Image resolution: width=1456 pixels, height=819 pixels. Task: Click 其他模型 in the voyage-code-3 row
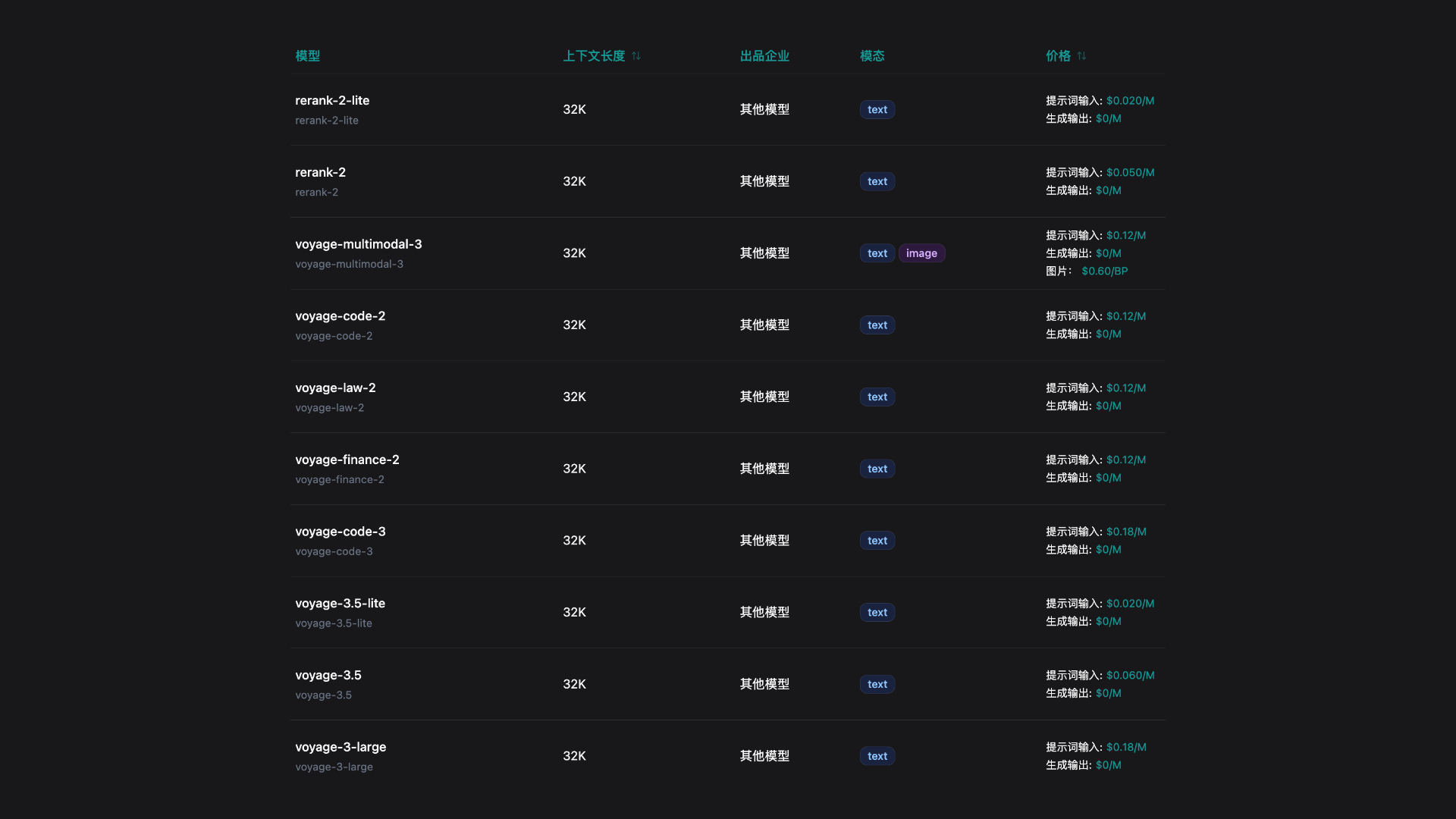764,541
